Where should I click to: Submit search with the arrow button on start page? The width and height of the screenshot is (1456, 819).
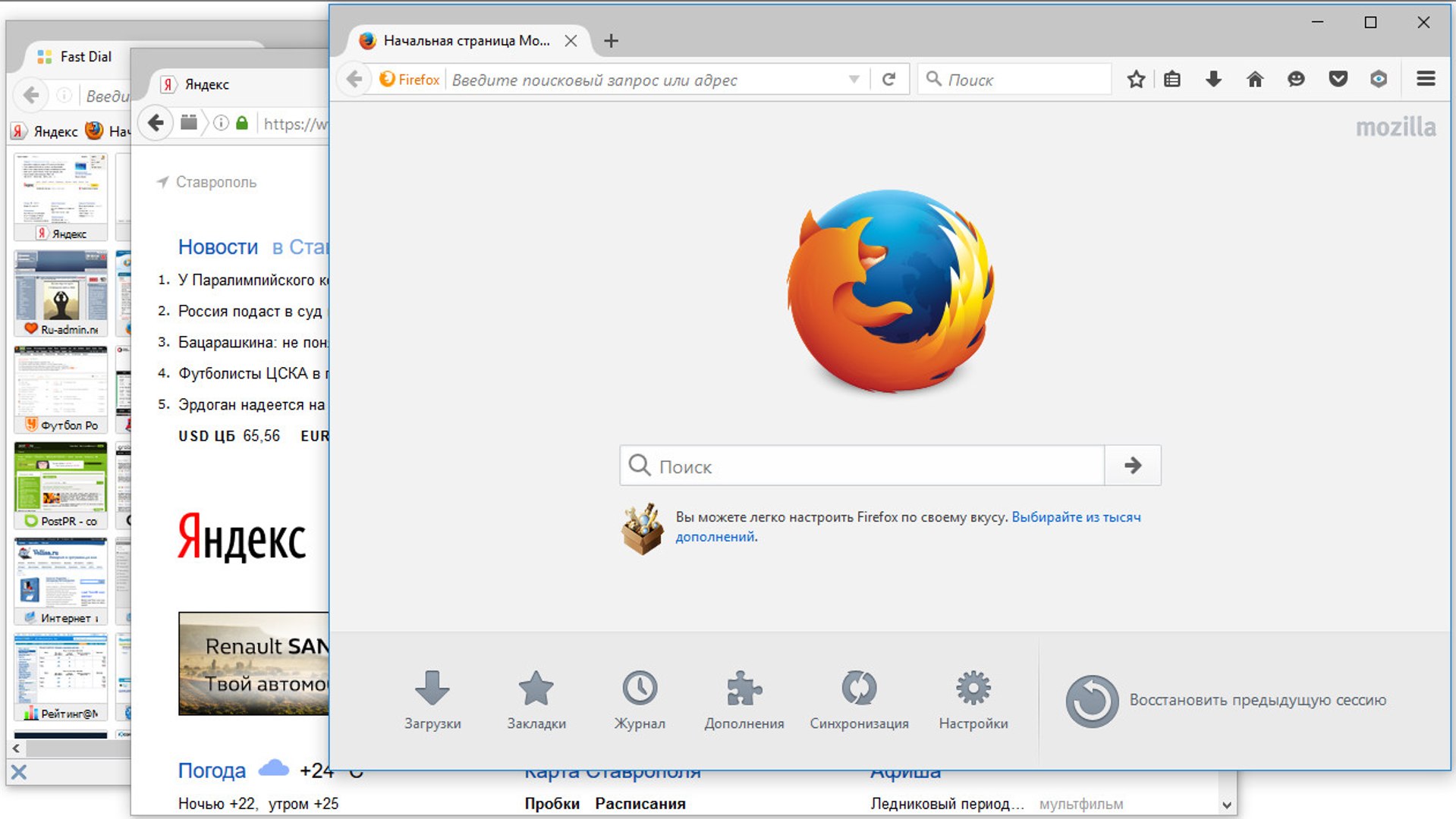(x=1133, y=466)
